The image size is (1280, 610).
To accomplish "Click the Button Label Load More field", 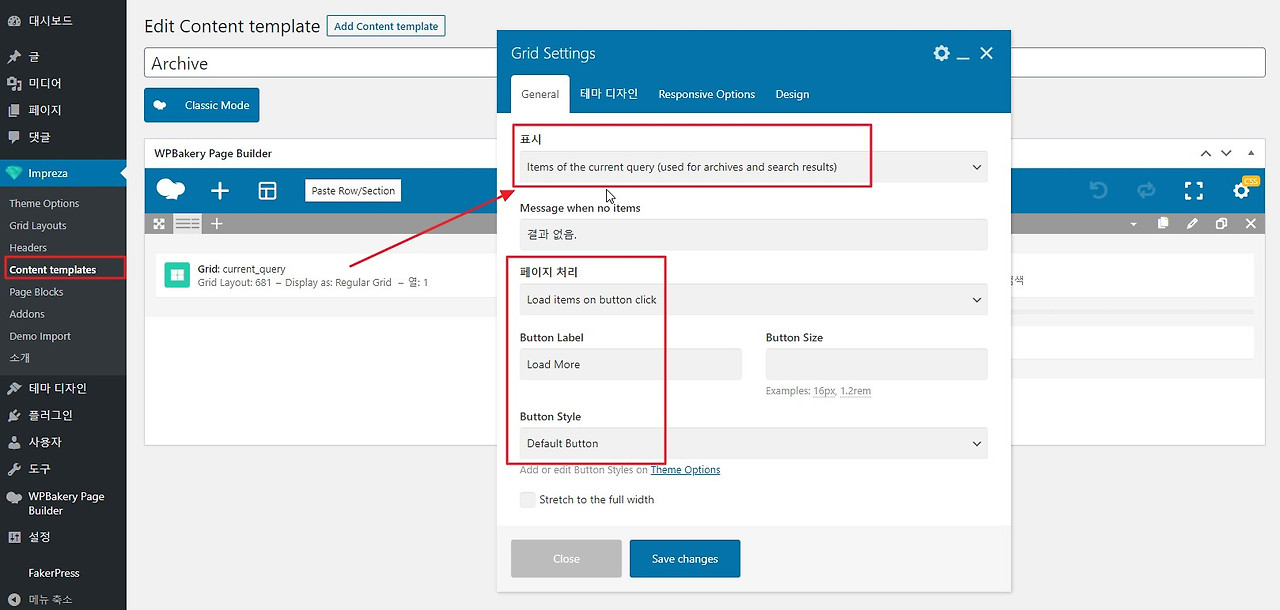I will pyautogui.click(x=631, y=364).
